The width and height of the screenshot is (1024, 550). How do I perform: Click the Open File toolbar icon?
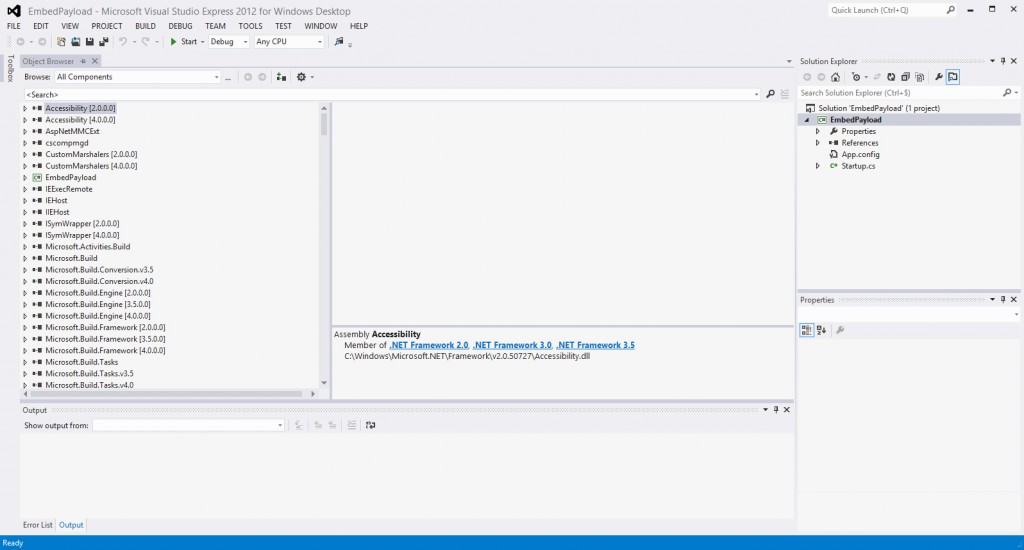point(76,41)
